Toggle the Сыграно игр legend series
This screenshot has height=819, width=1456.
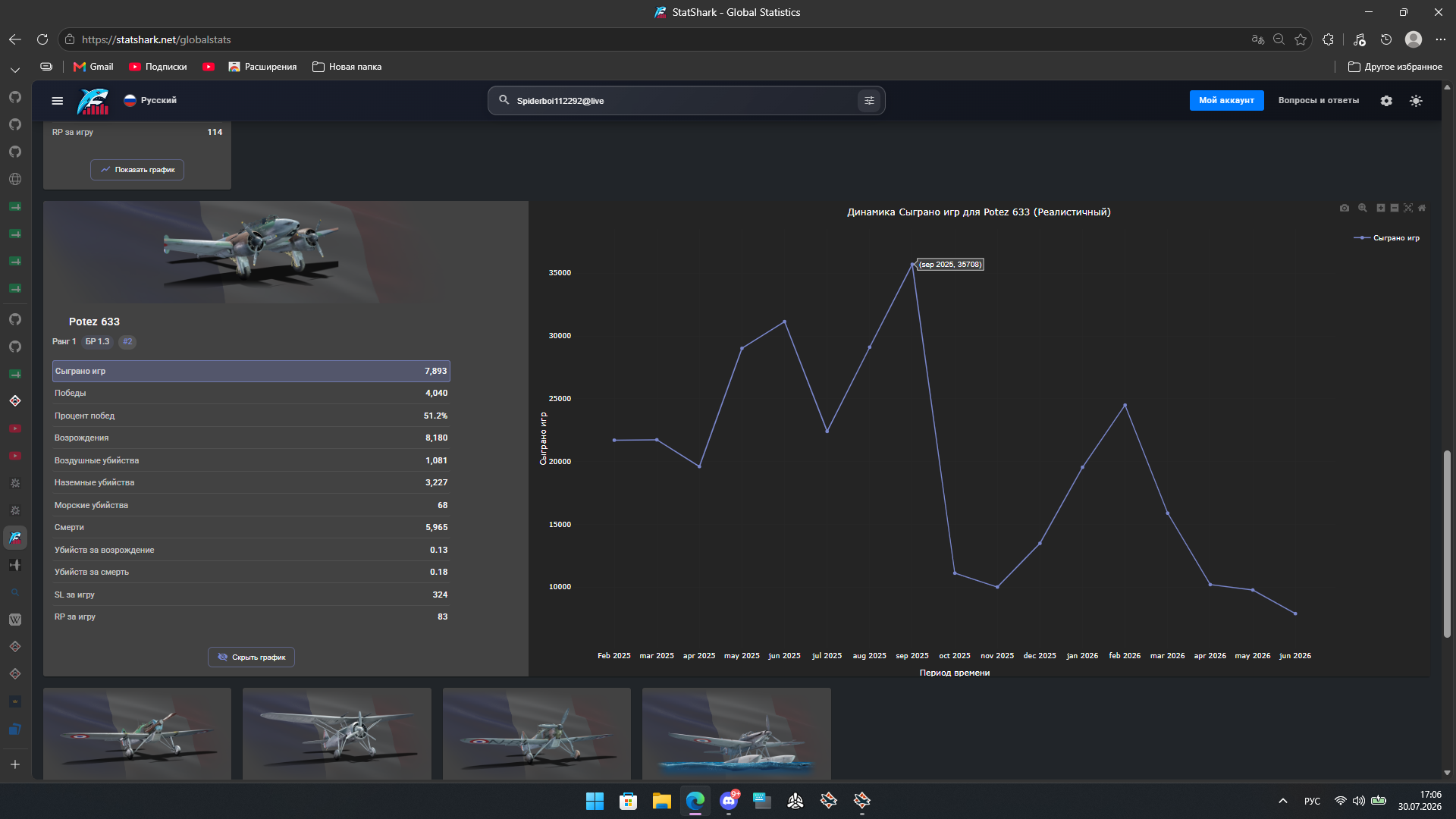coord(1387,238)
